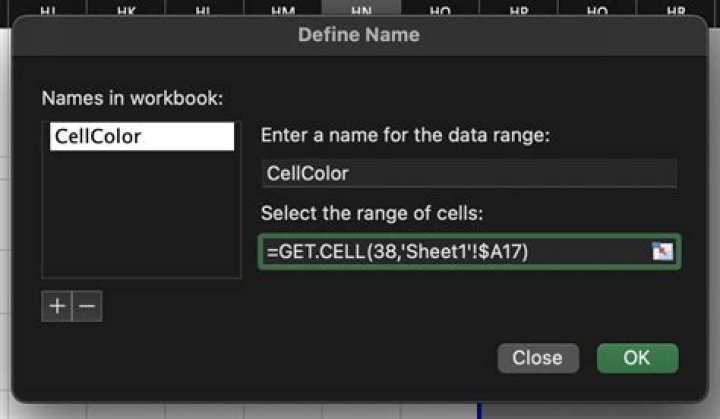Add a new name with the plus button
Image resolution: width=720 pixels, height=419 pixels.
pos(57,306)
